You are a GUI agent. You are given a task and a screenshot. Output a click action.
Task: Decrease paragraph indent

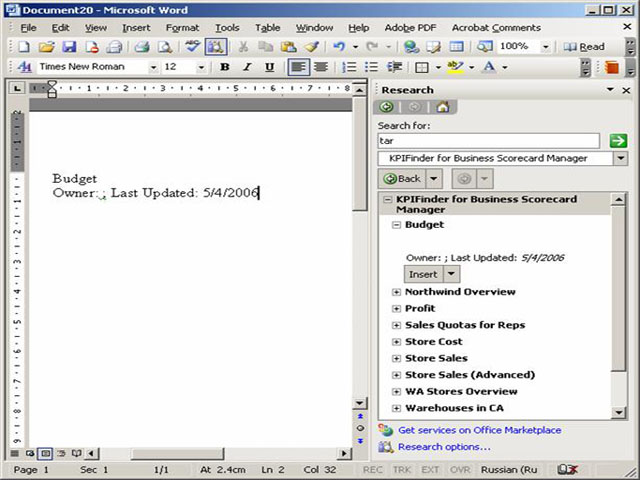point(394,67)
